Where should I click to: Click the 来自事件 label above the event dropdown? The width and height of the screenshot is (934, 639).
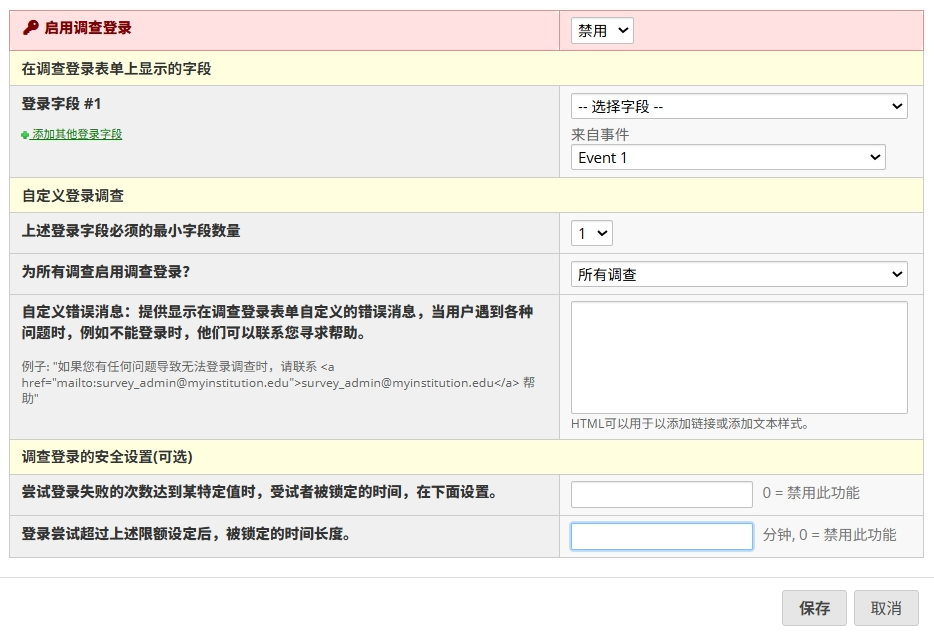tap(600, 135)
